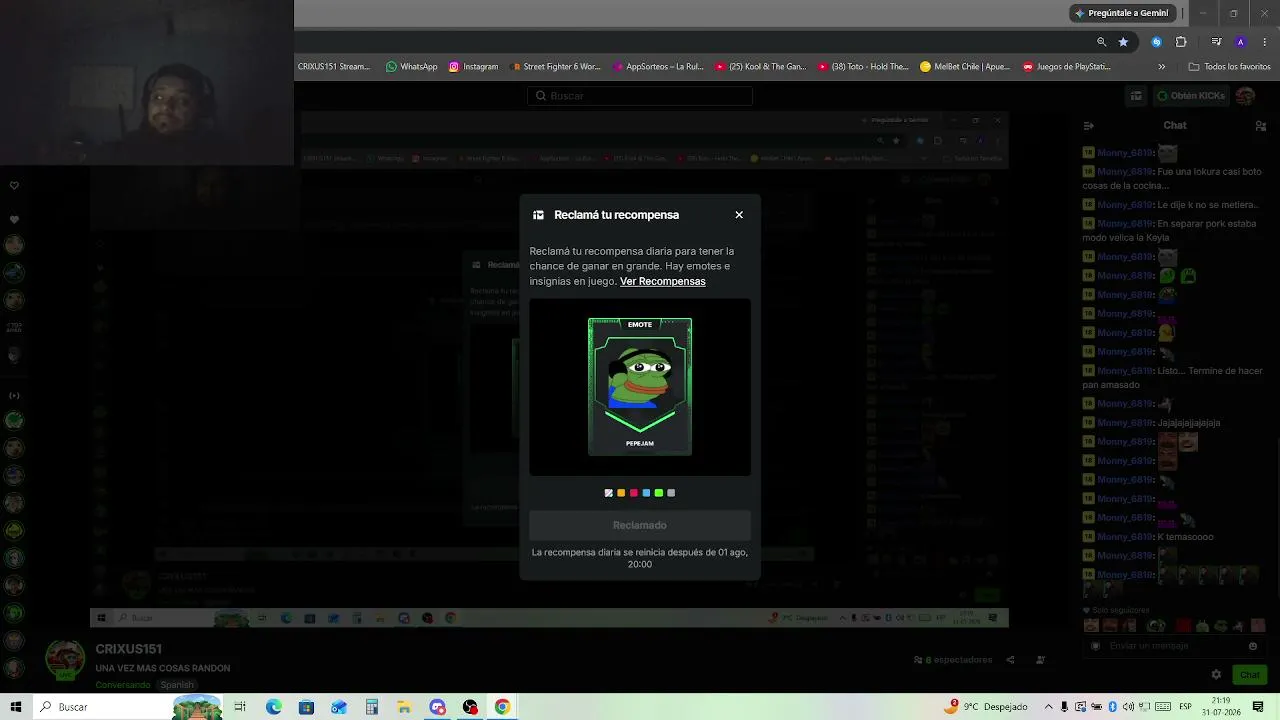Open the Kool & The Gang YouTube bookmark
Screen dimensions: 1280x720
pyautogui.click(x=760, y=67)
